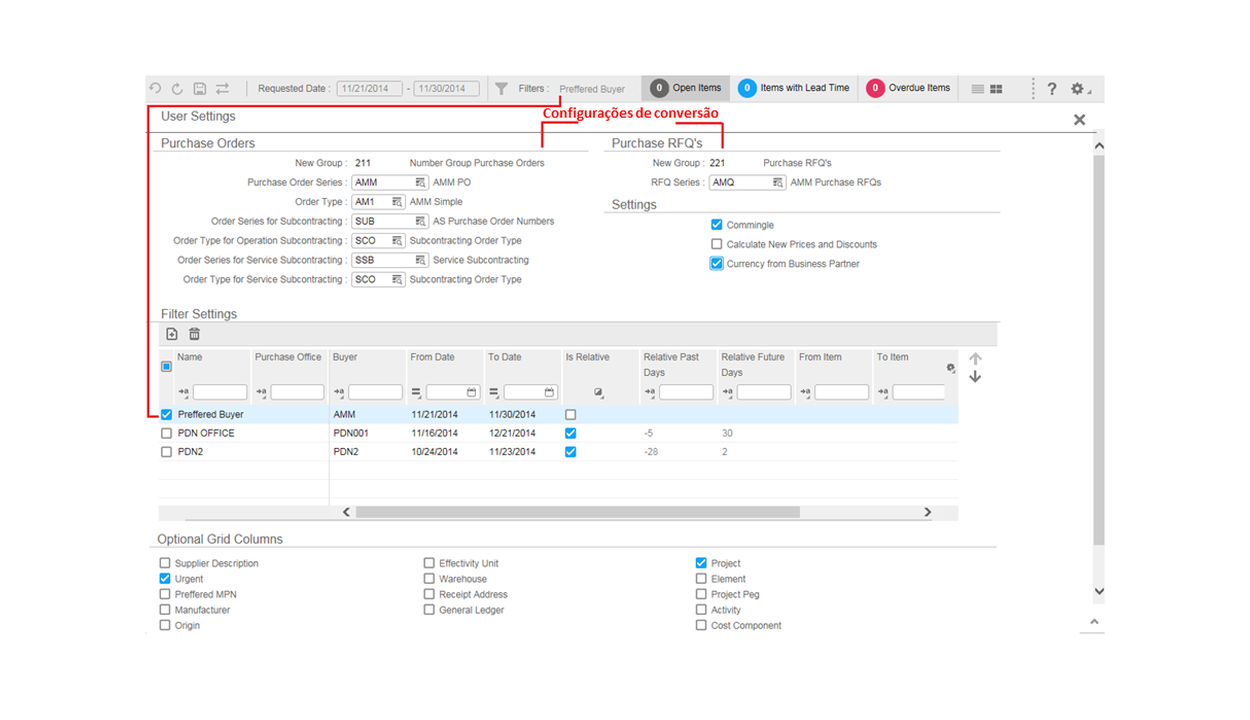Click the save disk icon in toolbar
The height and width of the screenshot is (720, 1250).
pyautogui.click(x=200, y=89)
